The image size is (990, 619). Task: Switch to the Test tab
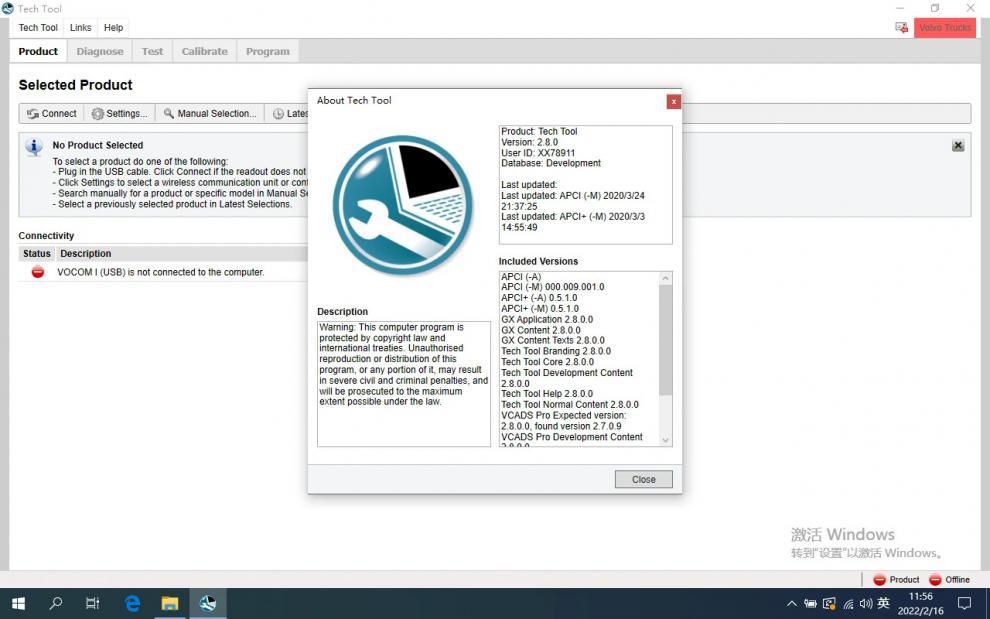[152, 51]
